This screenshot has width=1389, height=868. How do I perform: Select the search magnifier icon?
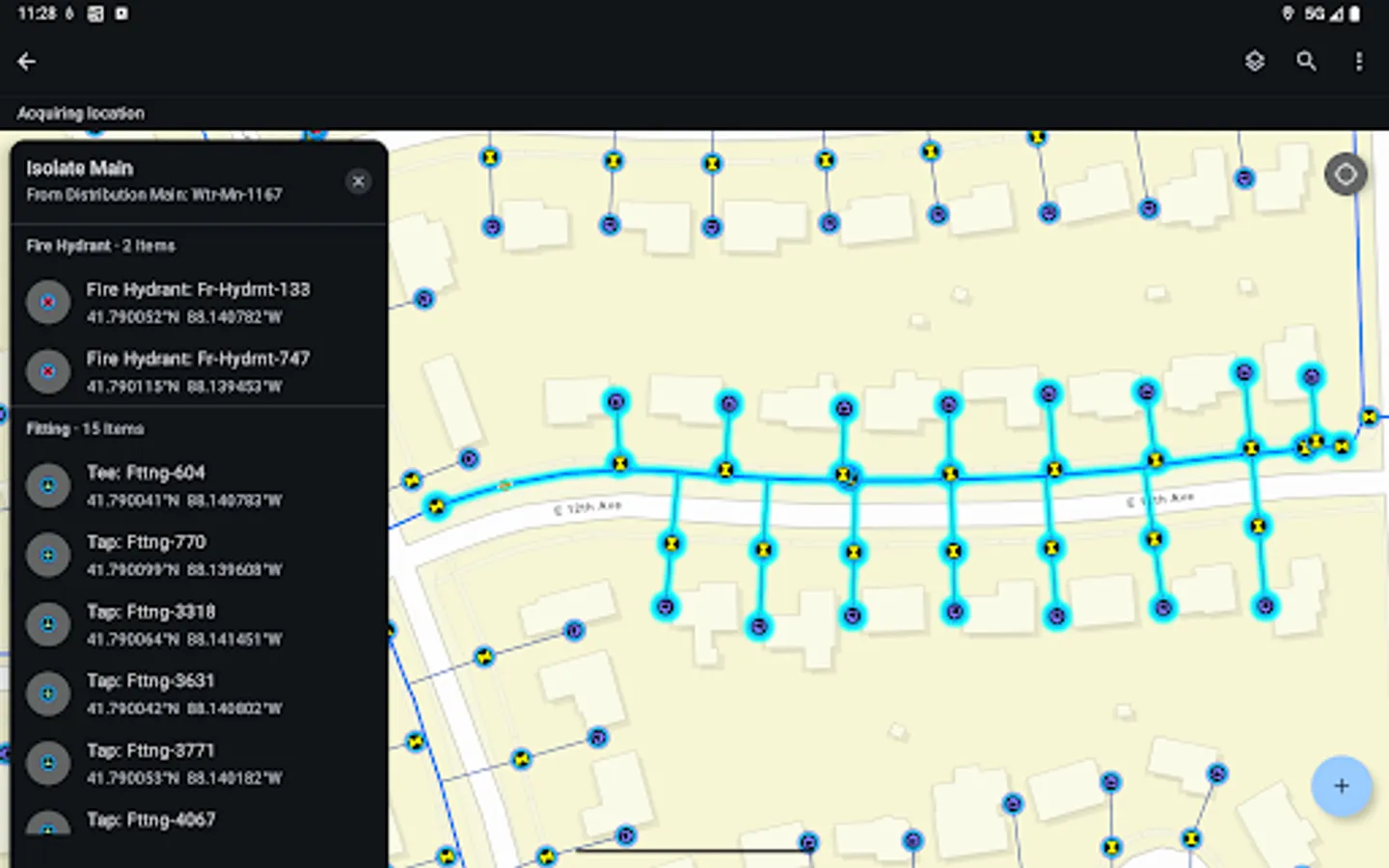pyautogui.click(x=1307, y=61)
